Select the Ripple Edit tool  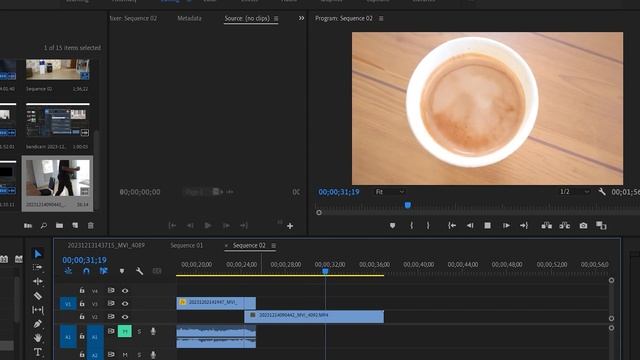(x=38, y=281)
